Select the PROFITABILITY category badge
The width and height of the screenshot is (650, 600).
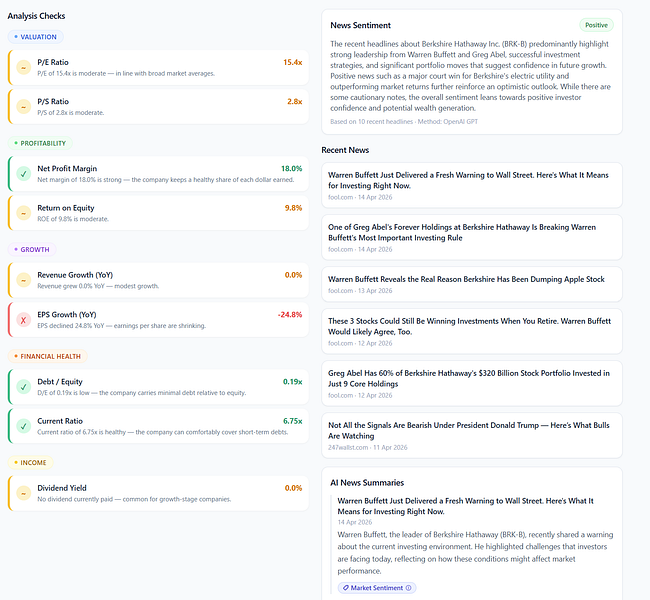pyautogui.click(x=40, y=143)
